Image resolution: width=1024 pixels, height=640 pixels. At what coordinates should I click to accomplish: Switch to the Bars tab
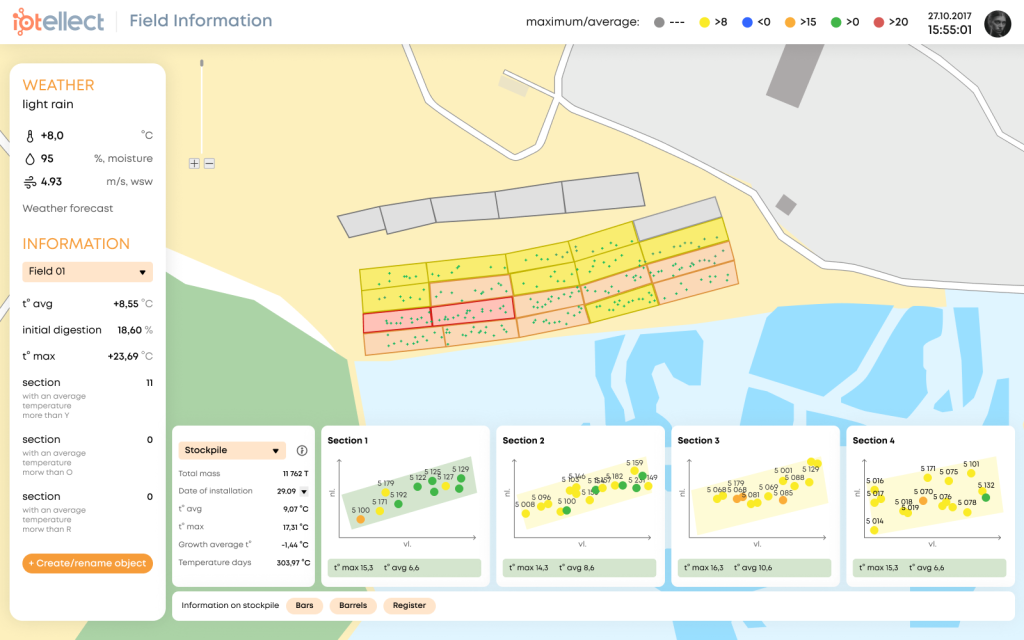(304, 605)
